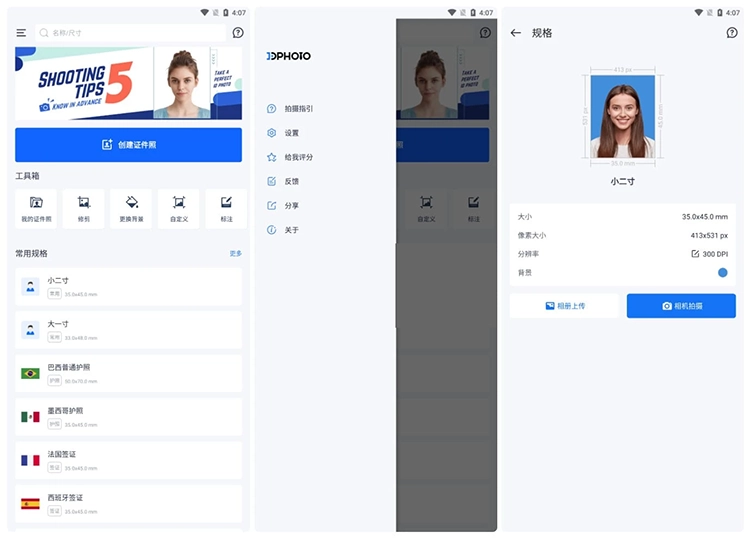Open 反馈 from the drawer menu
The width and height of the screenshot is (750, 539).
tap(291, 181)
